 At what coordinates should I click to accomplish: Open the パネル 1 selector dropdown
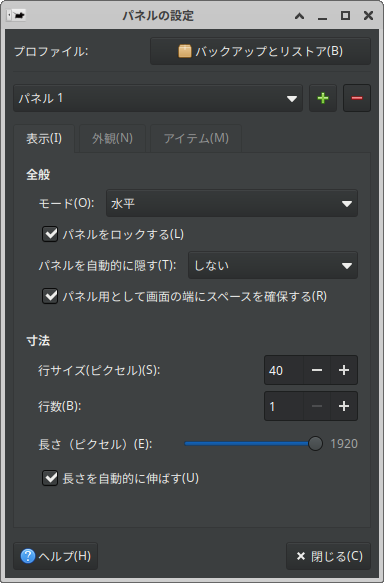[x=158, y=98]
